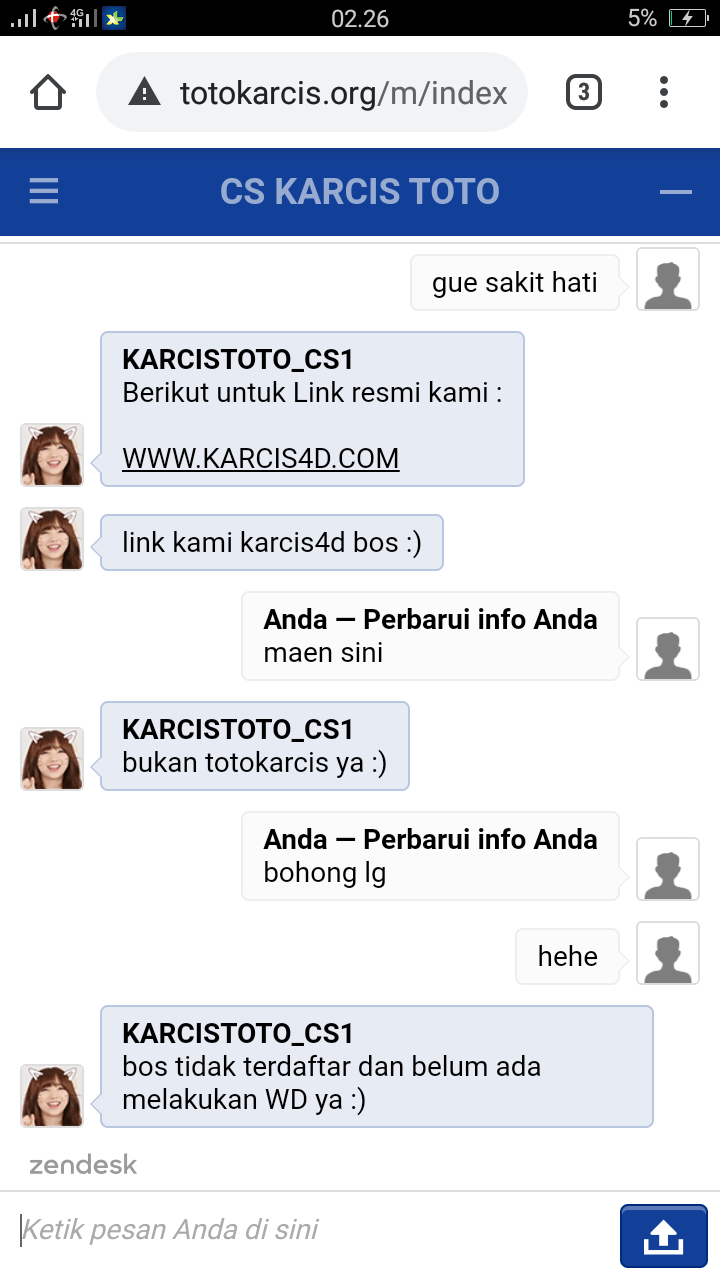Type in the 'Ketik pesan Anda di sini' field
720x1280 pixels.
click(310, 1229)
